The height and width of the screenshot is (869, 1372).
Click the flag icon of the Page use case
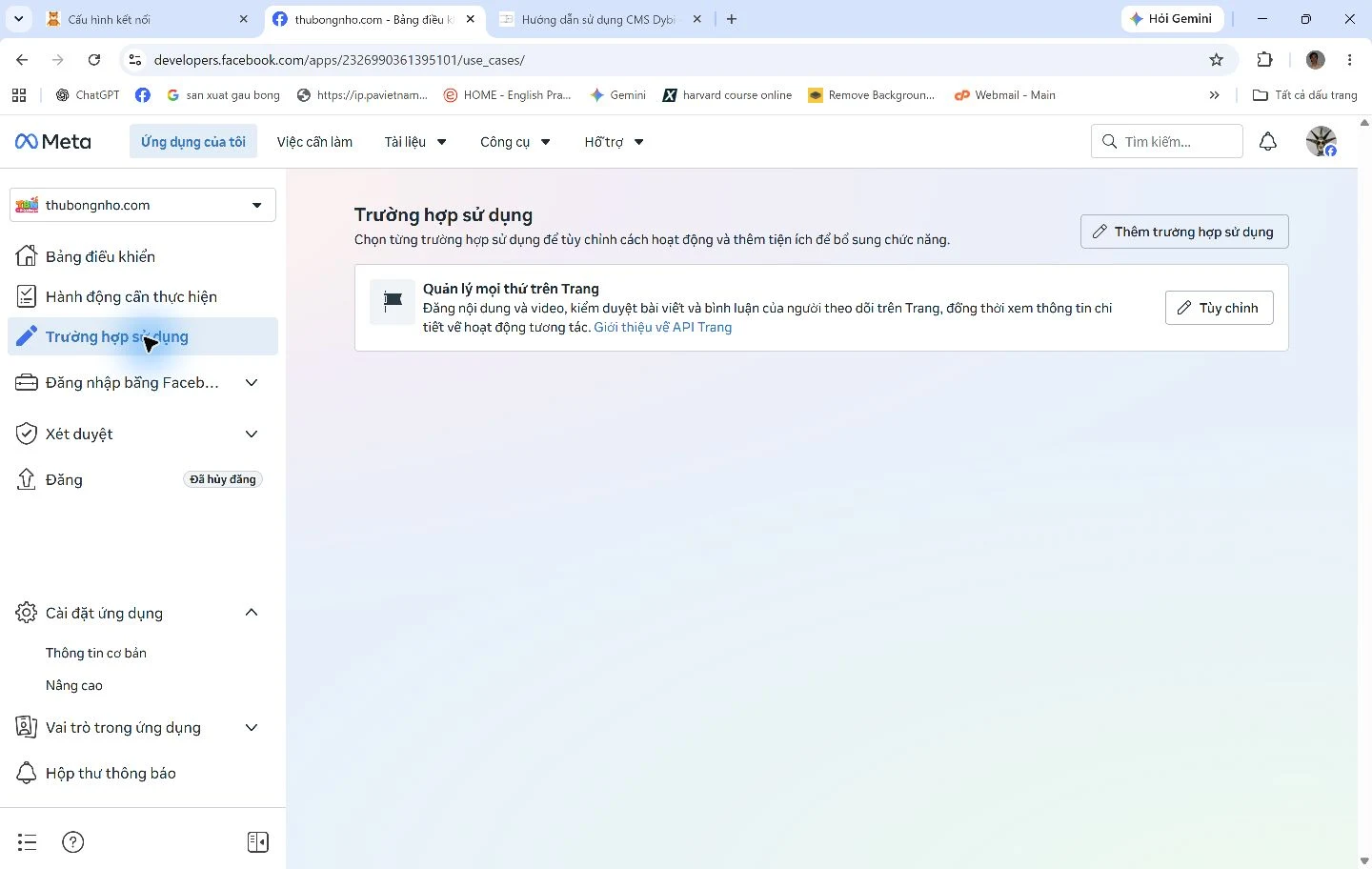393,302
